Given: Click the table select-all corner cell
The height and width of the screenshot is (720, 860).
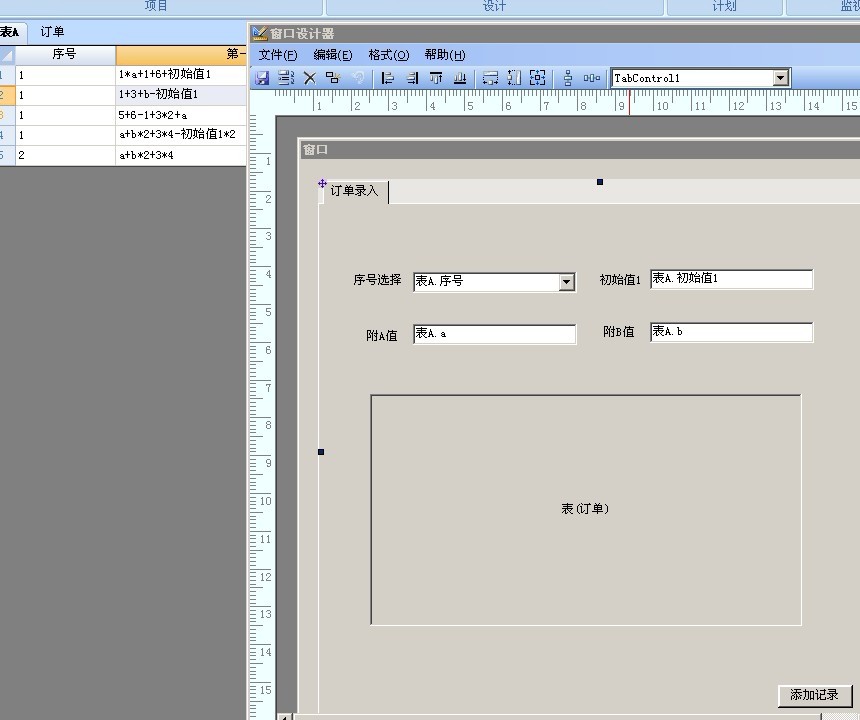Looking at the screenshot, I should tap(7, 54).
